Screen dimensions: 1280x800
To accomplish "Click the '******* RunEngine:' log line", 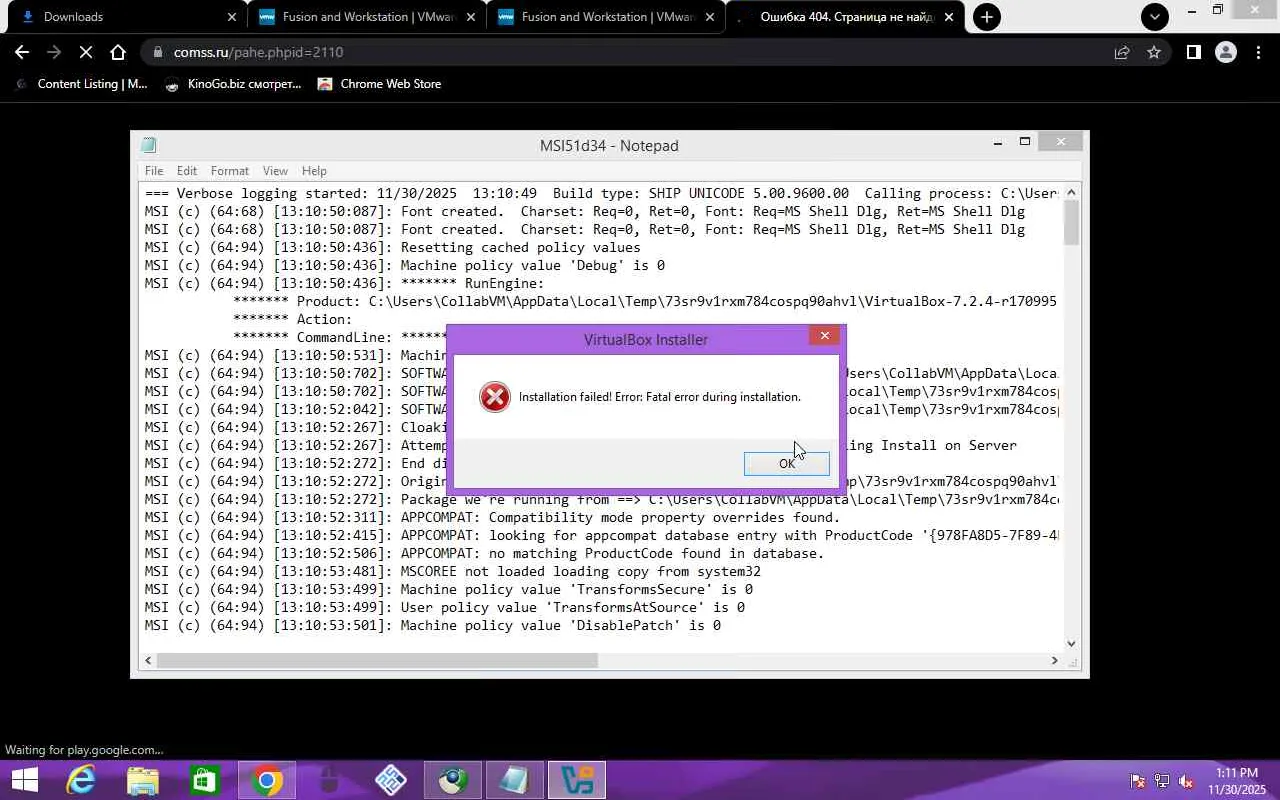I will (344, 283).
